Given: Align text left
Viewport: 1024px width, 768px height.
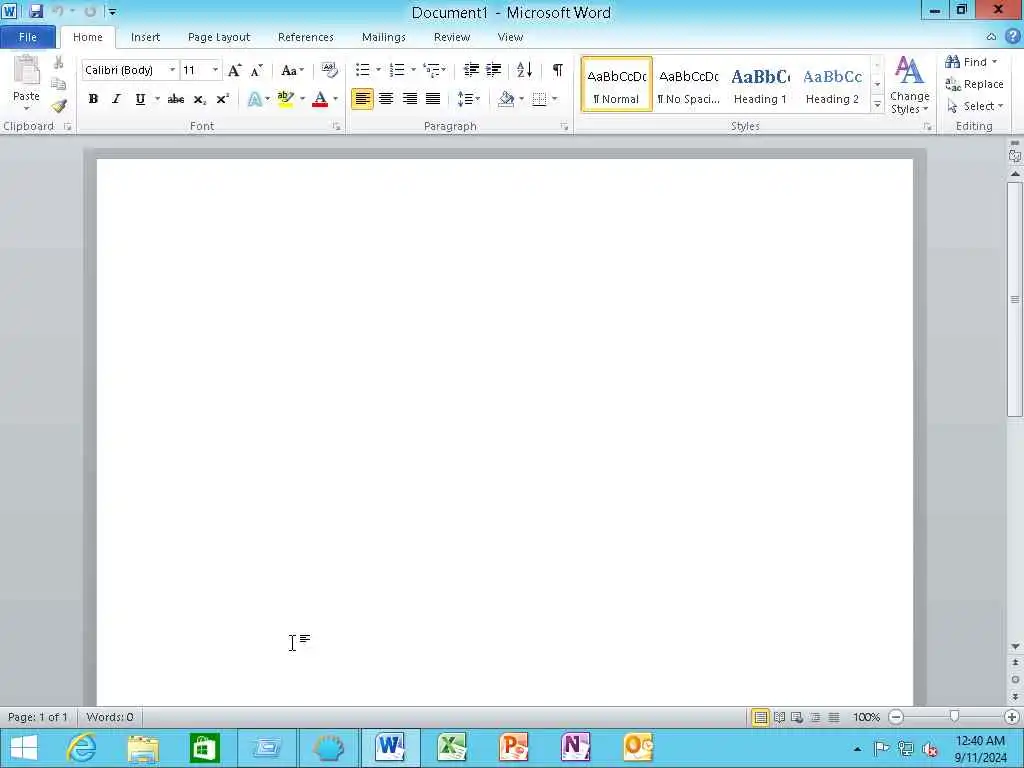Looking at the screenshot, I should (x=362, y=99).
